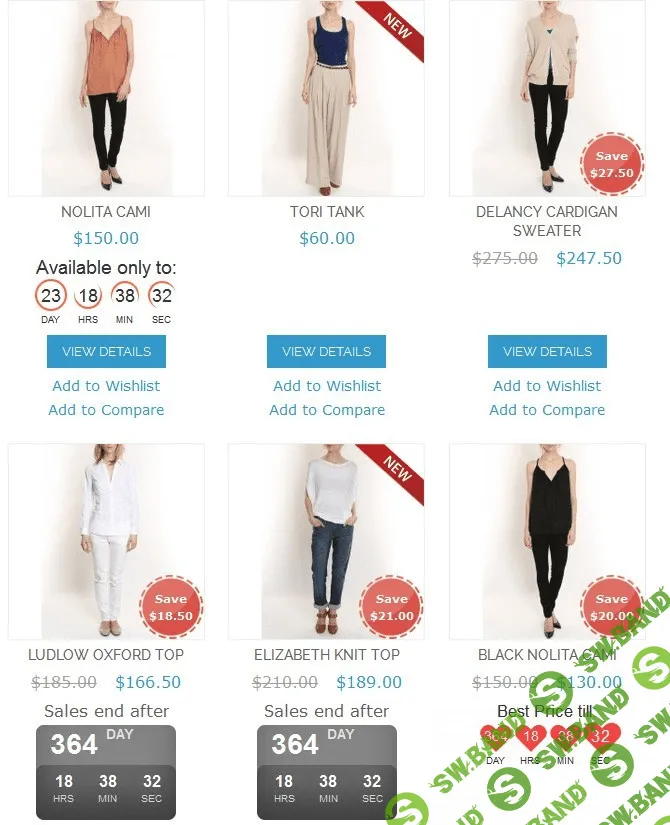Click the NEW ribbon on Elizabeth Knit Top
This screenshot has width=670, height=825.
pyautogui.click(x=395, y=470)
